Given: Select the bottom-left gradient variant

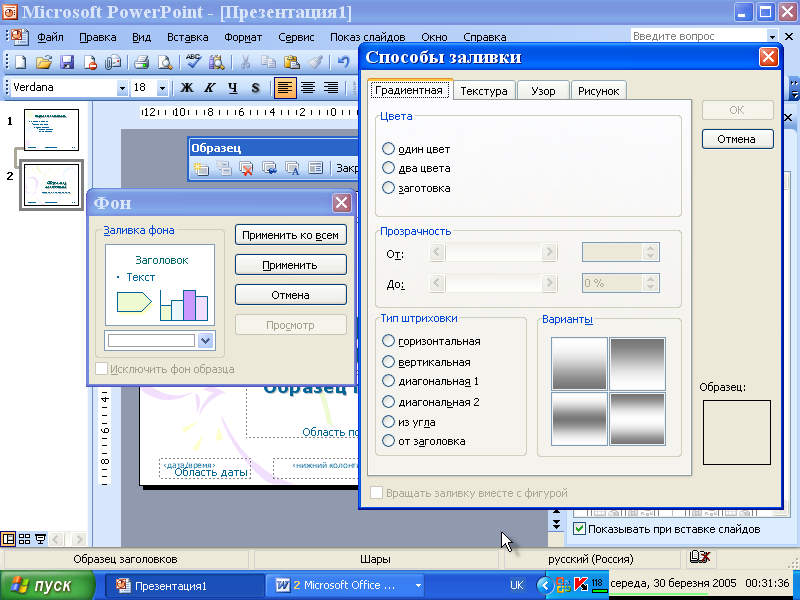Looking at the screenshot, I should (x=579, y=418).
